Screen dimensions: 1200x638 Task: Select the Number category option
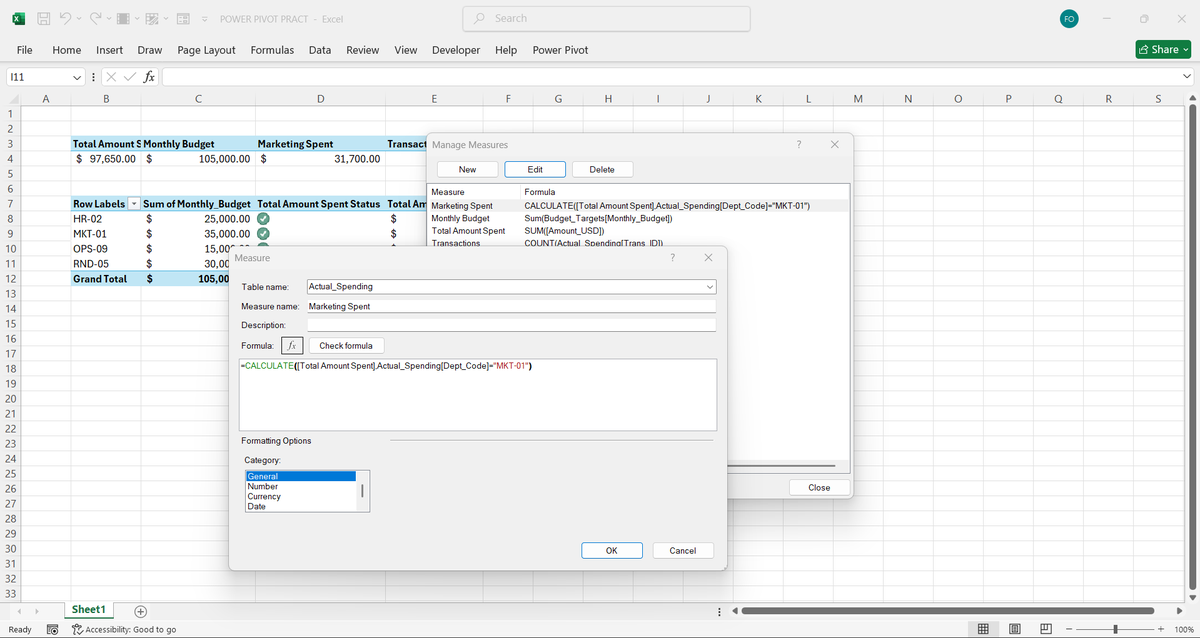click(x=301, y=487)
